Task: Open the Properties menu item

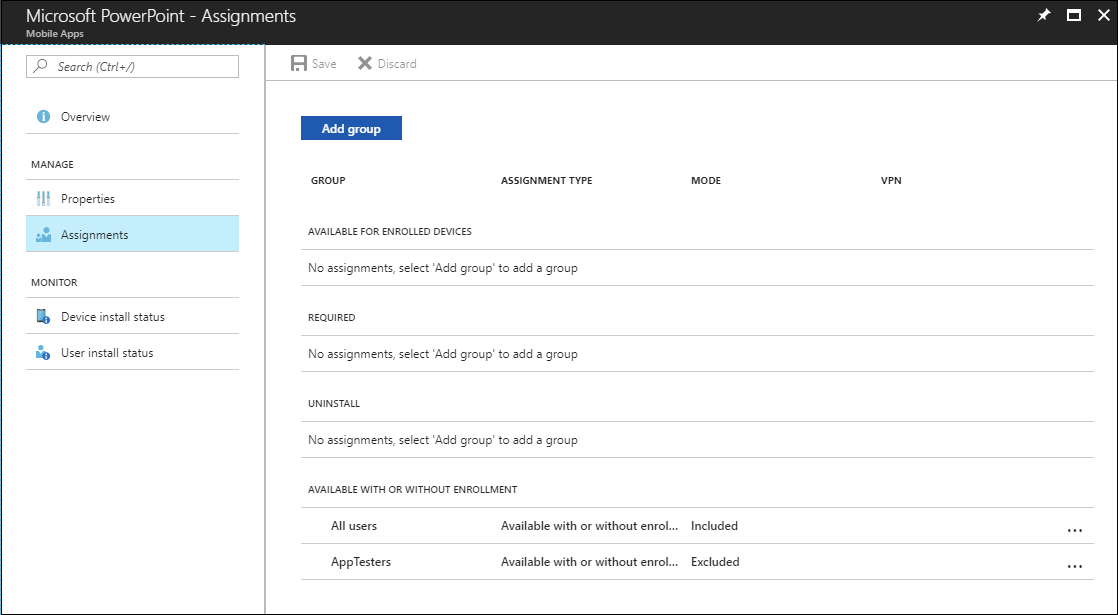Action: click(133, 198)
